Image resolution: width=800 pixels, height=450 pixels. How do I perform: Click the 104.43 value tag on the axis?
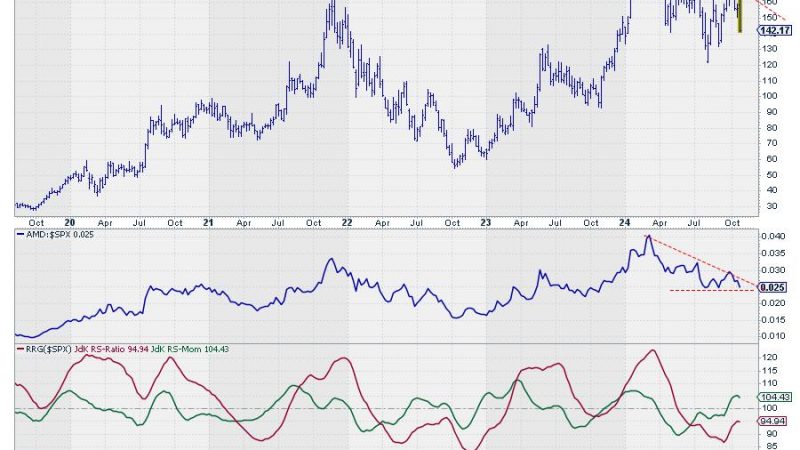(x=776, y=397)
